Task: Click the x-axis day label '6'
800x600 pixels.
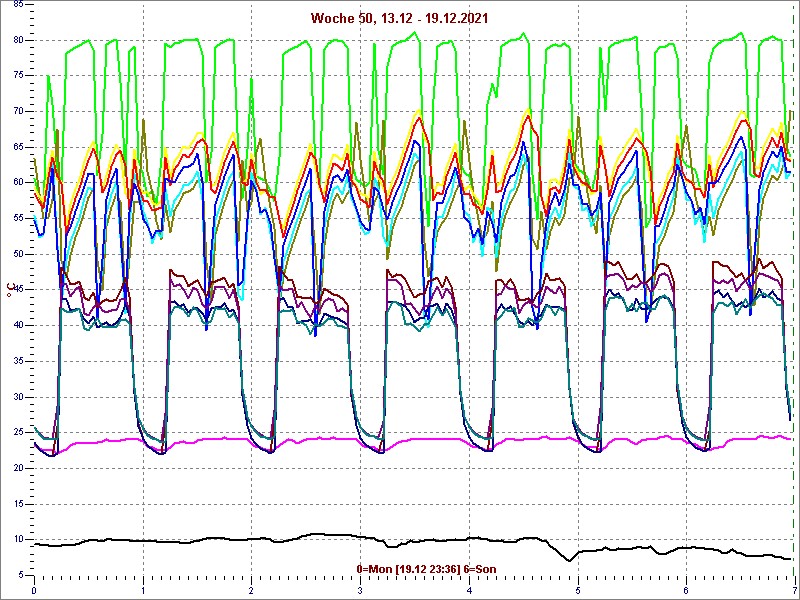Action: (x=686, y=591)
